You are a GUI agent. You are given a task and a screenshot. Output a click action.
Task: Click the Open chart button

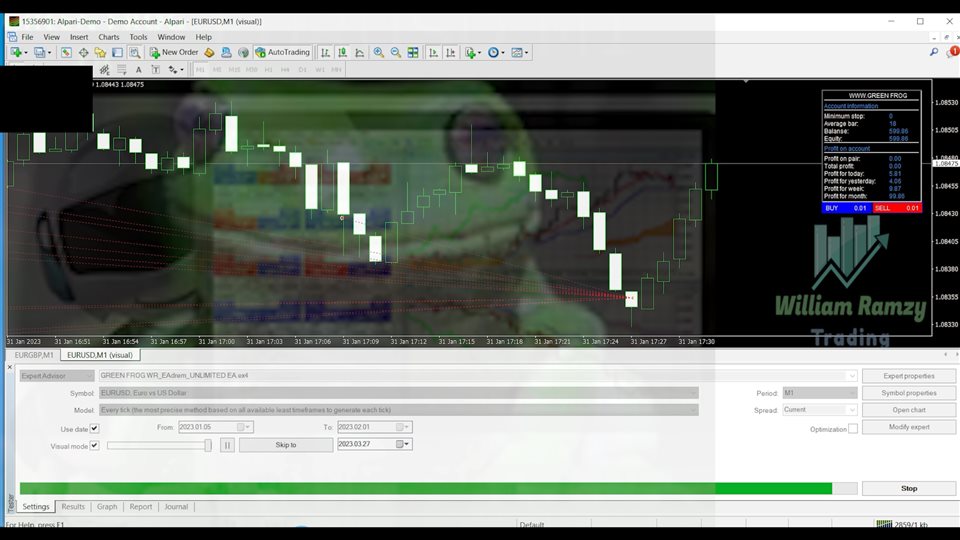pyautogui.click(x=909, y=410)
